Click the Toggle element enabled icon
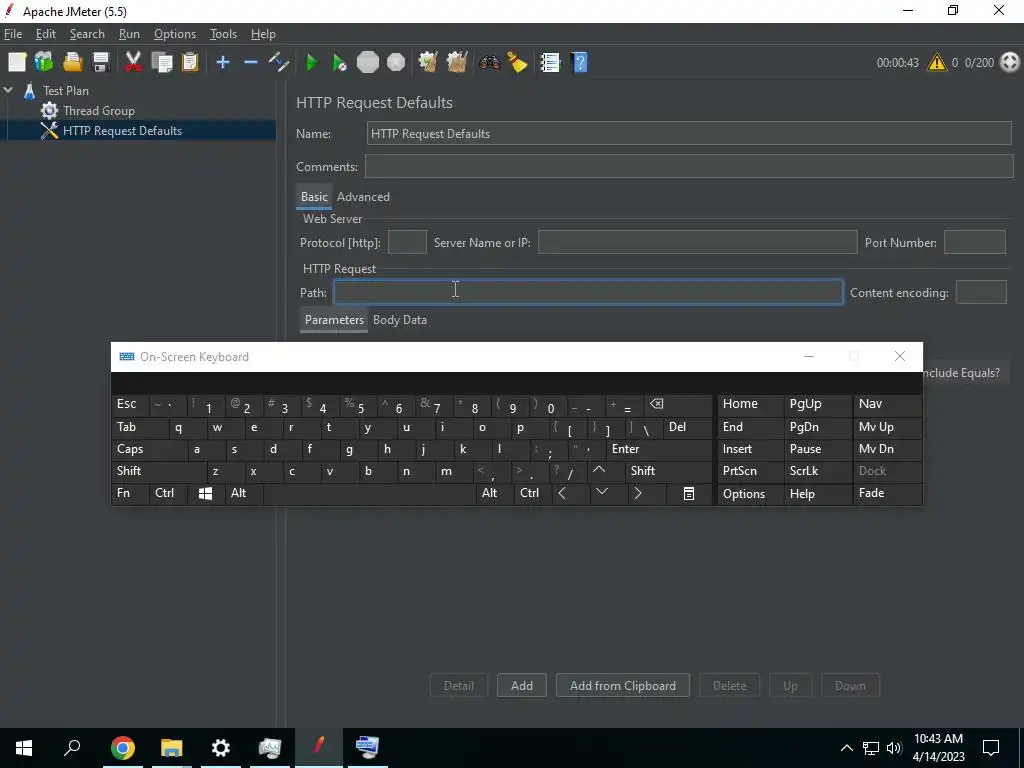1024x768 pixels. pos(279,63)
